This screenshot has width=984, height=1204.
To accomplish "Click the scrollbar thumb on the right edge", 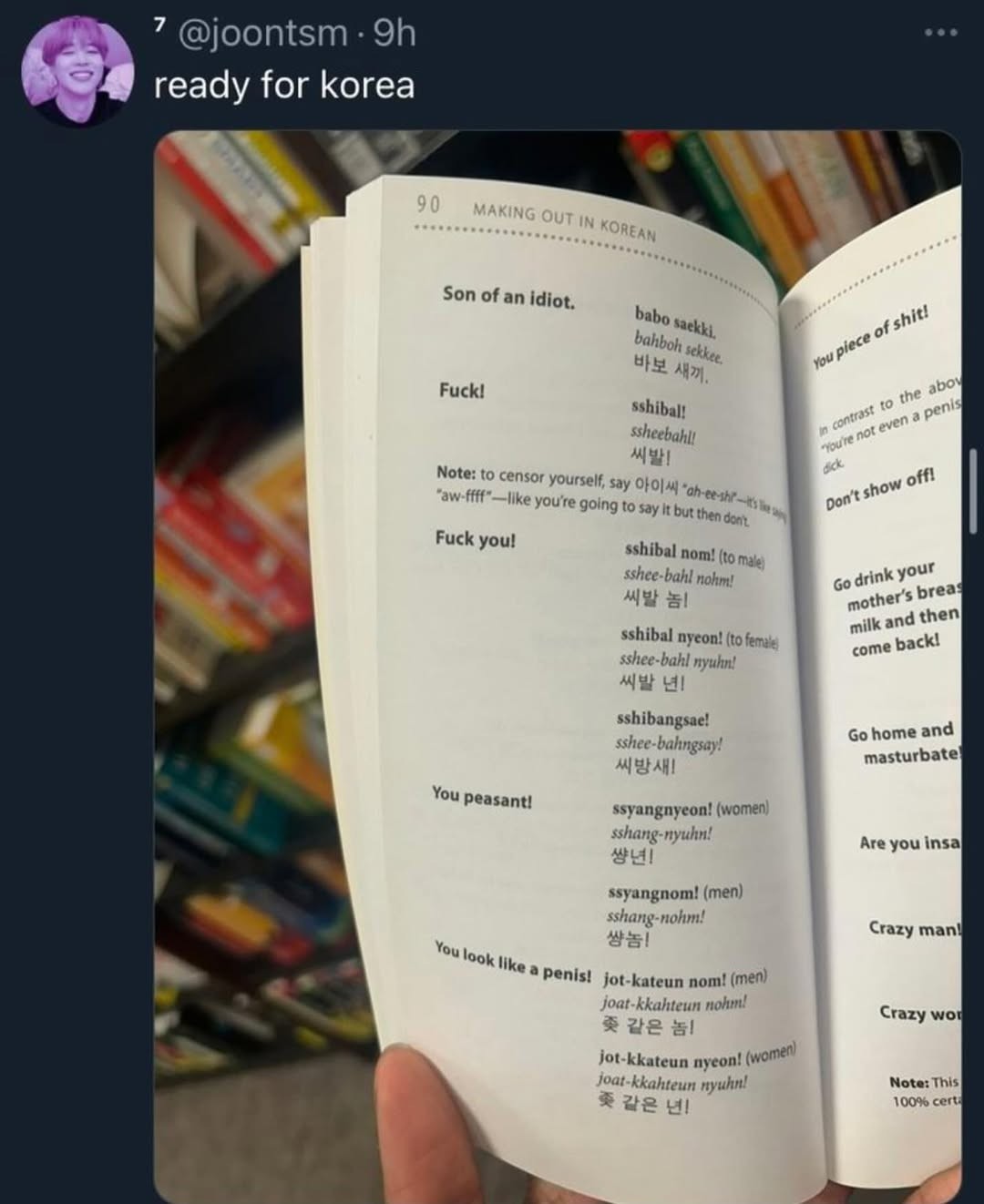I will point(971,492).
